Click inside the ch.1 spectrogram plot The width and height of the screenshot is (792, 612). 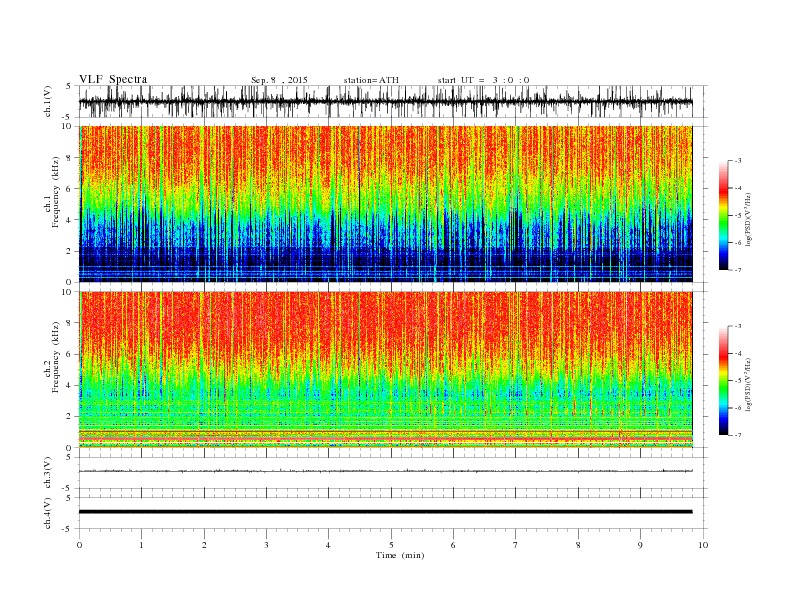tap(386, 204)
